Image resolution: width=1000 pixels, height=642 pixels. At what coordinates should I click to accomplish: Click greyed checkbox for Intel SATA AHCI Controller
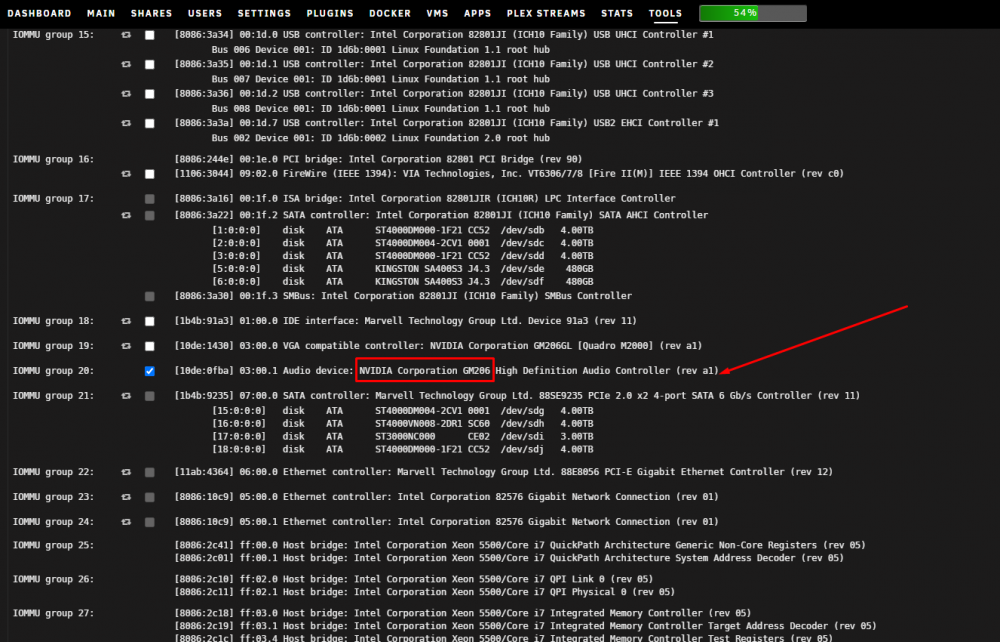click(x=149, y=215)
